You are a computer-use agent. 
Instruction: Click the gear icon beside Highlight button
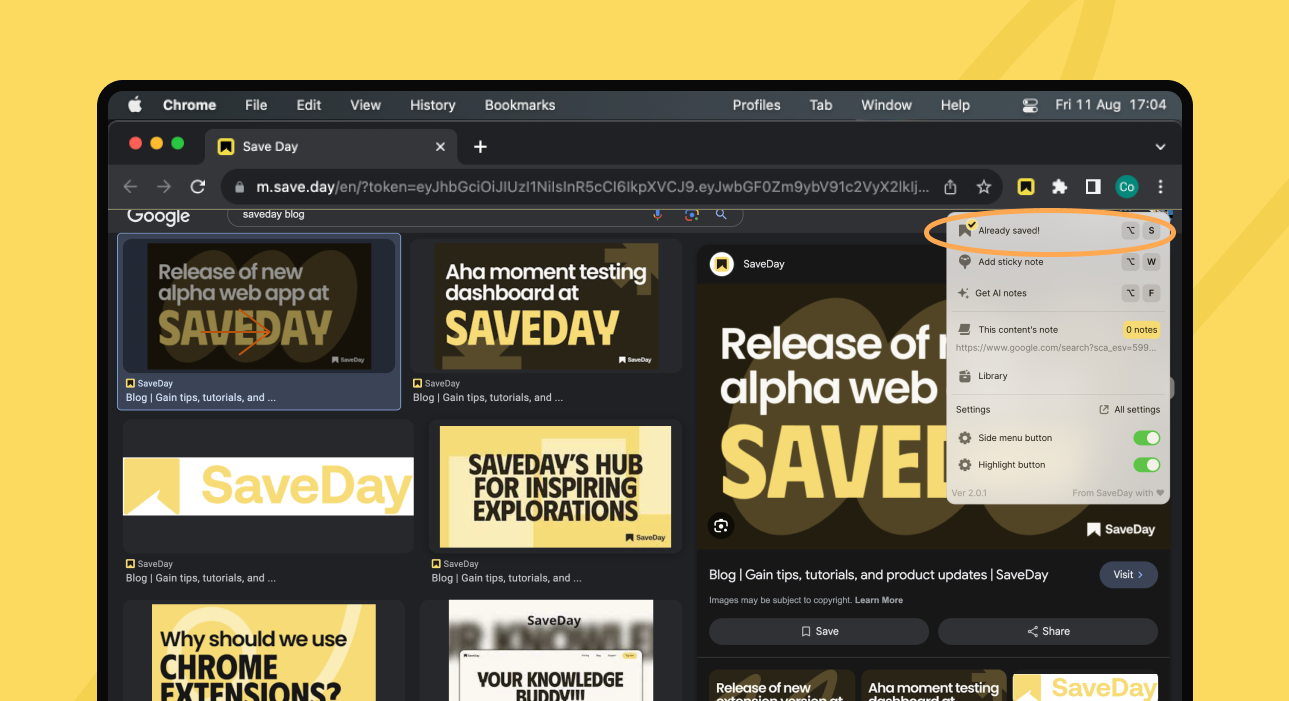(965, 465)
